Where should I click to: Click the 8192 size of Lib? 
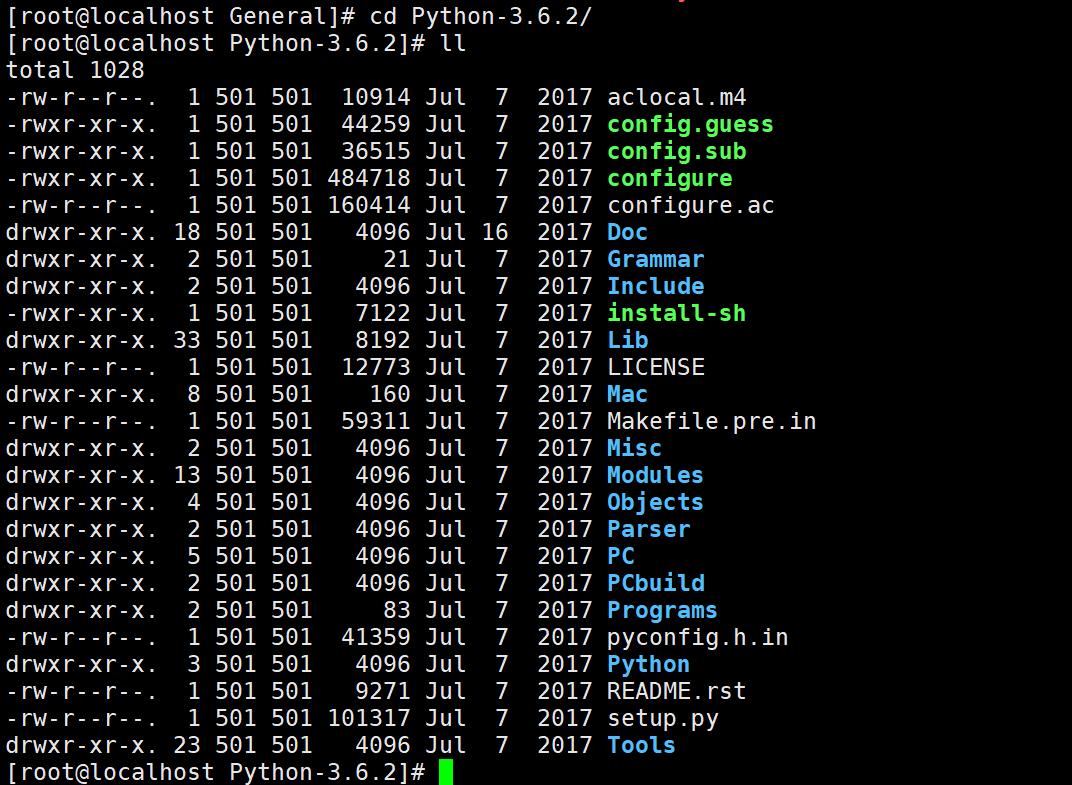click(x=383, y=341)
